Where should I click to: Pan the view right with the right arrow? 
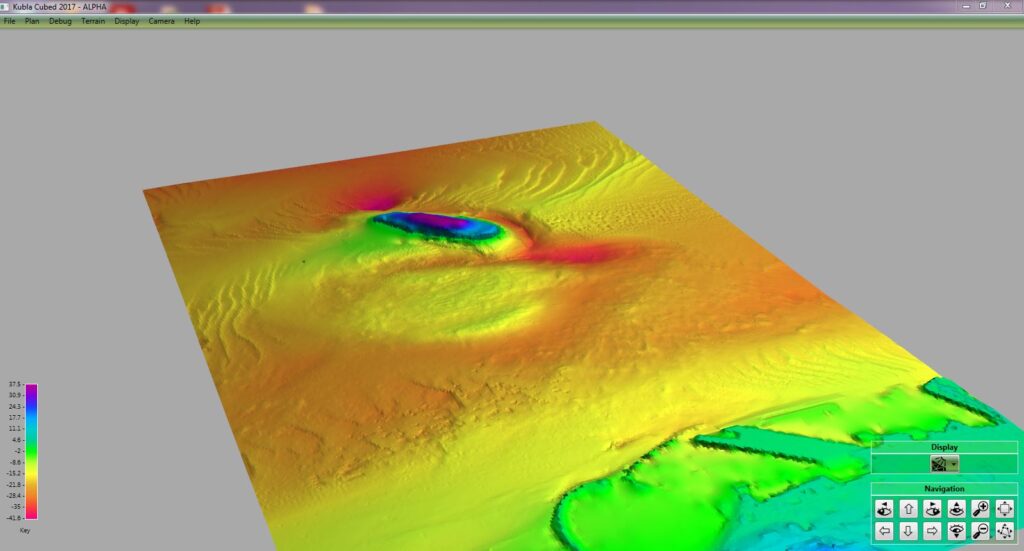tap(932, 531)
